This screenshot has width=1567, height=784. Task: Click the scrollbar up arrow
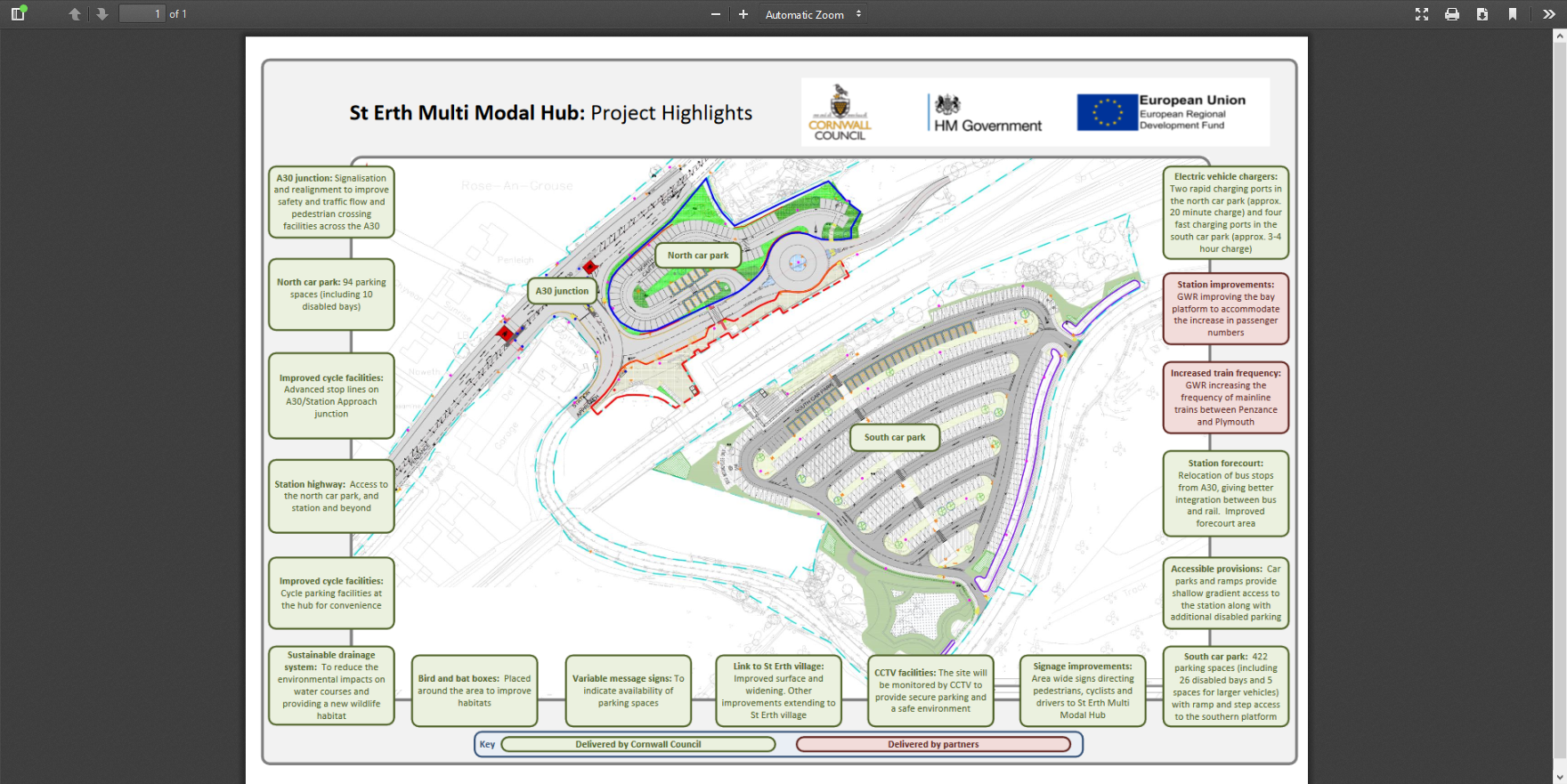(1559, 36)
